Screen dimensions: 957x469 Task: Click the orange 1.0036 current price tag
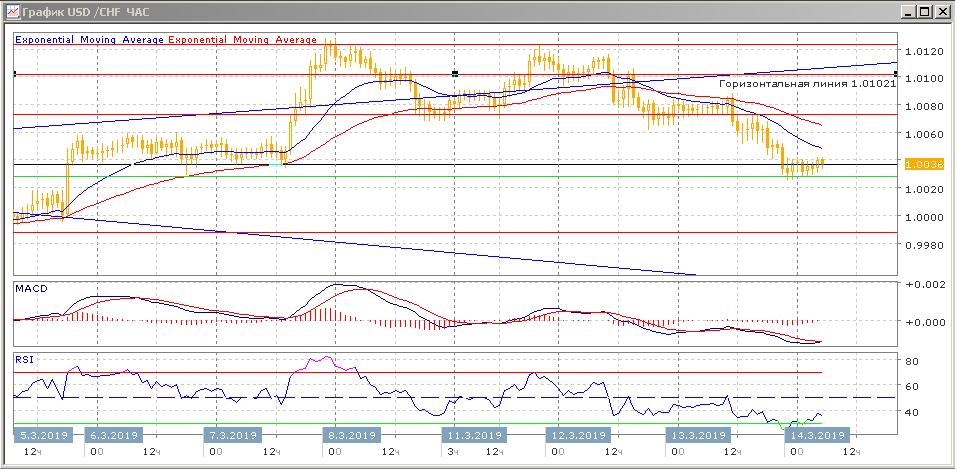pos(921,164)
